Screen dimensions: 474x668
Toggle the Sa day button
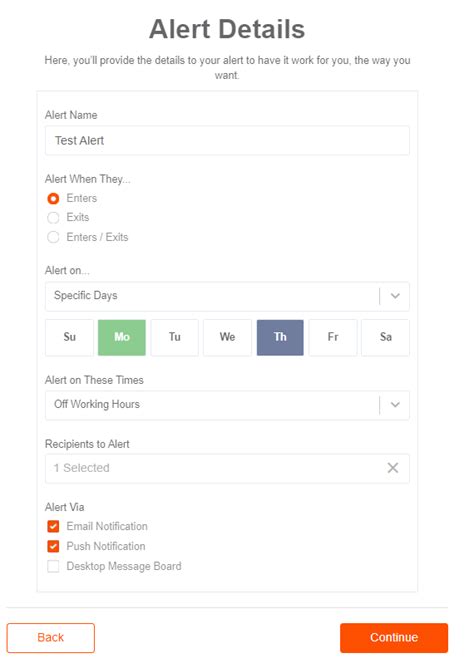coord(386,337)
